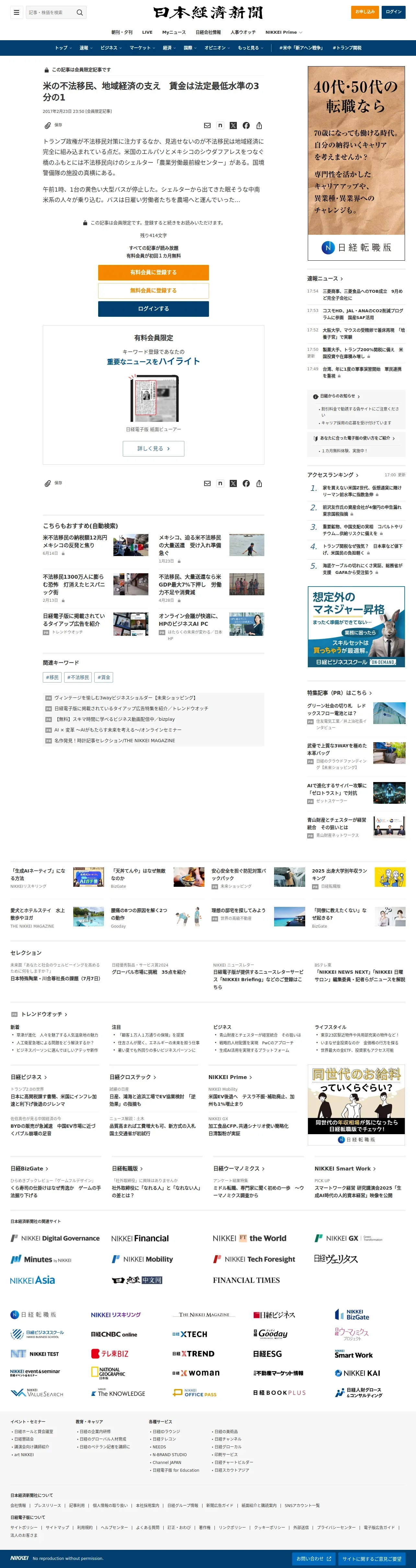Click the 40代・50代の転職なら advertisement banner
Image resolution: width=416 pixels, height=1568 pixels.
[x=356, y=163]
